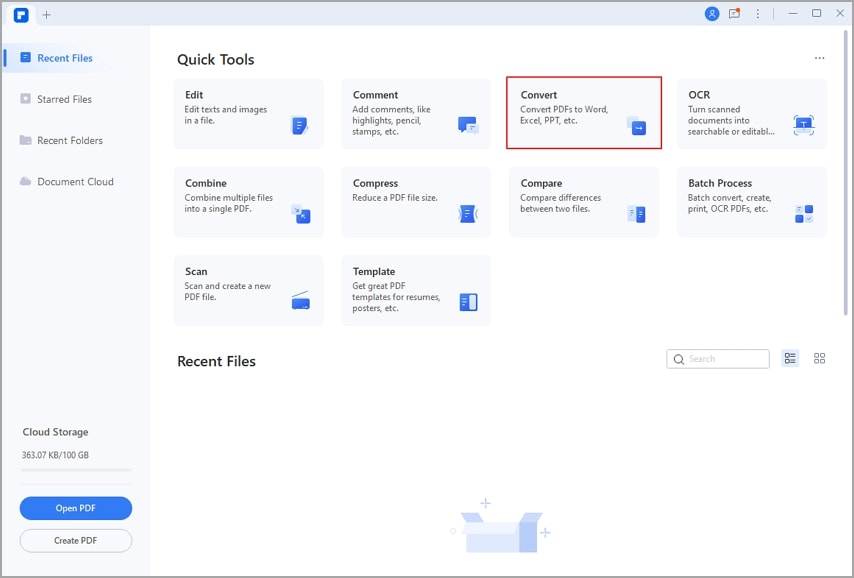Click the Cloud Storage heading
The image size is (854, 578).
click(55, 432)
